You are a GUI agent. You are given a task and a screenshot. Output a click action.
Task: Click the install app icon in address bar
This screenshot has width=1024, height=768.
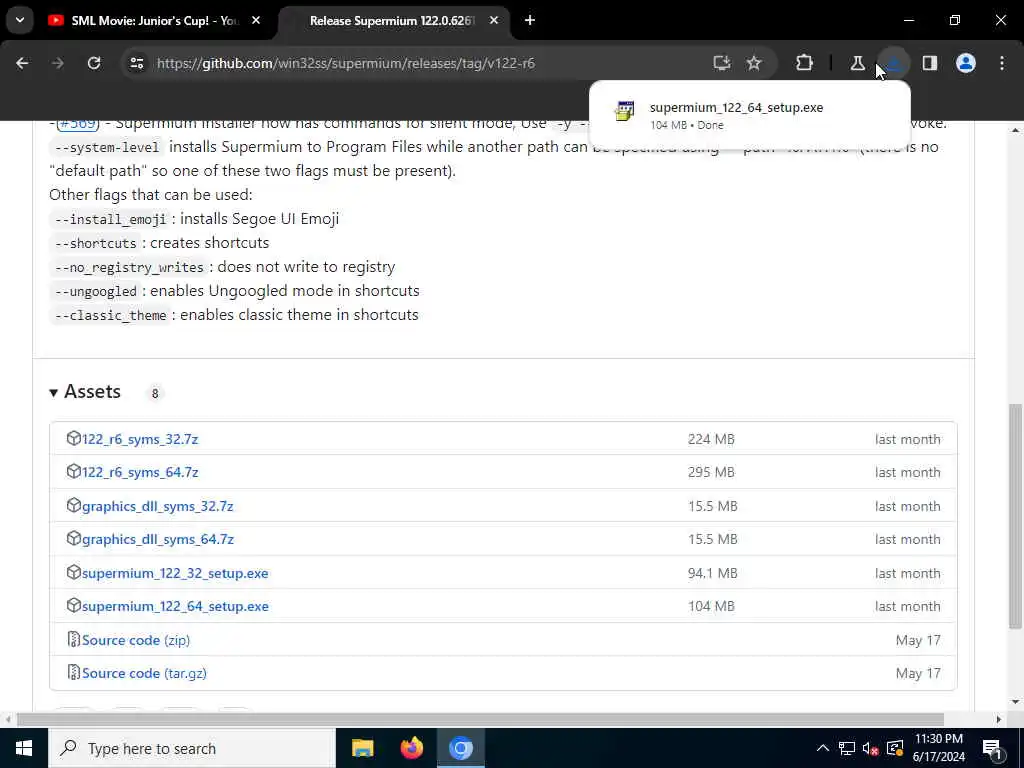[722, 63]
